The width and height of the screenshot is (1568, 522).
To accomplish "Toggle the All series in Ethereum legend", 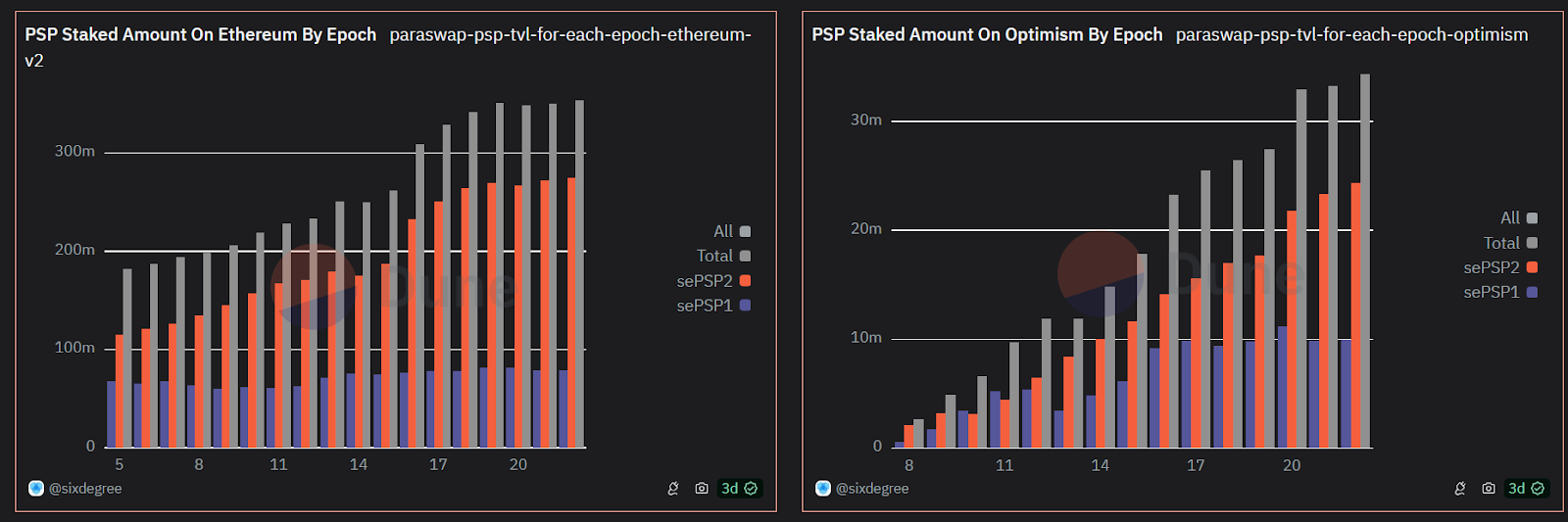I will tap(731, 231).
